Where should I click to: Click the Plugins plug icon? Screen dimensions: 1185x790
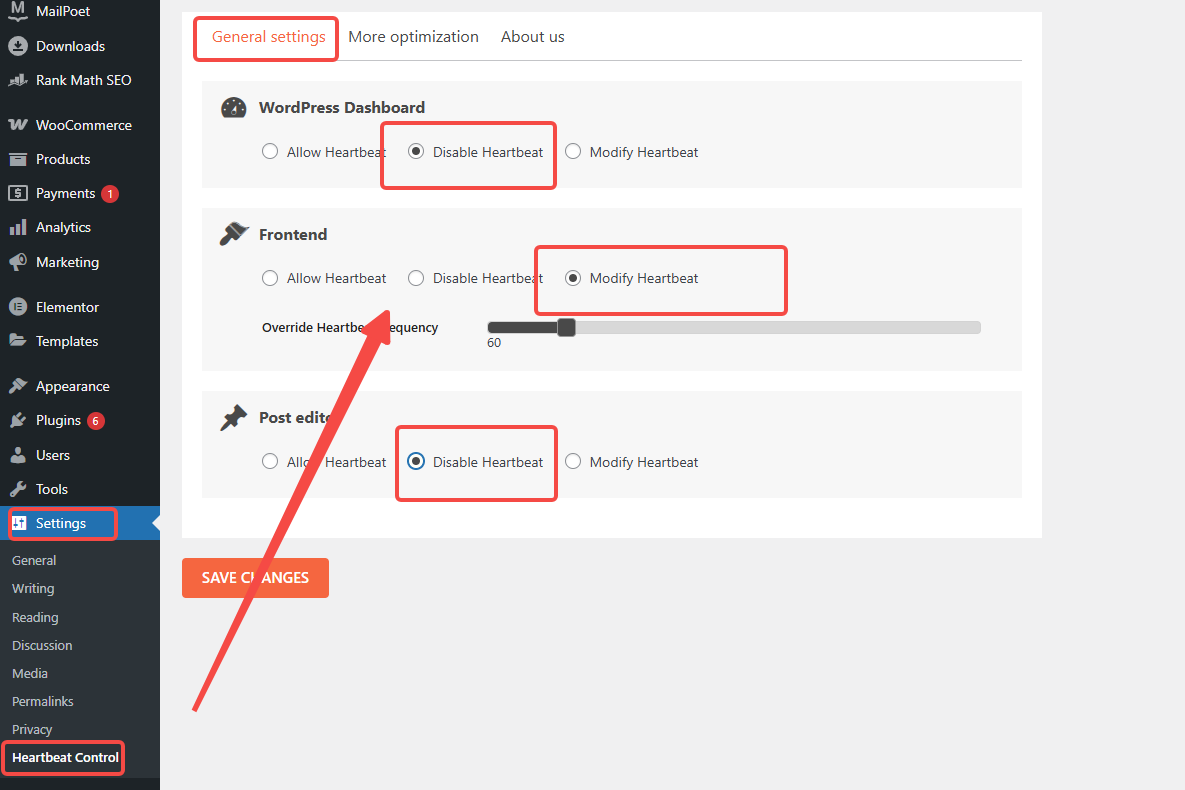tap(18, 420)
